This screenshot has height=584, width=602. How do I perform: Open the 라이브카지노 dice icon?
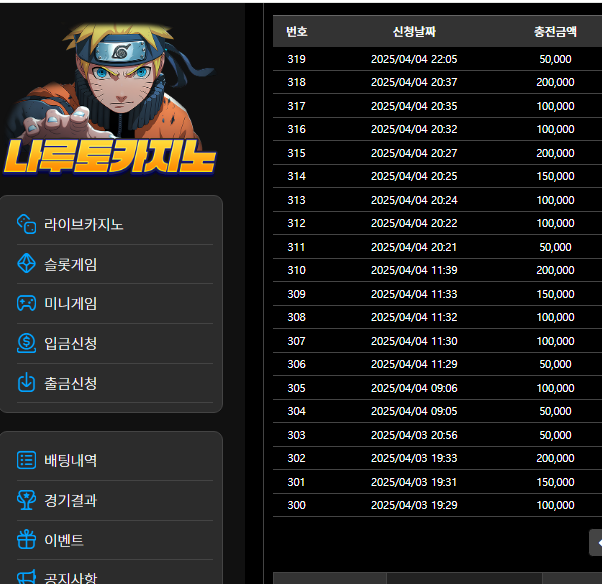tap(27, 224)
